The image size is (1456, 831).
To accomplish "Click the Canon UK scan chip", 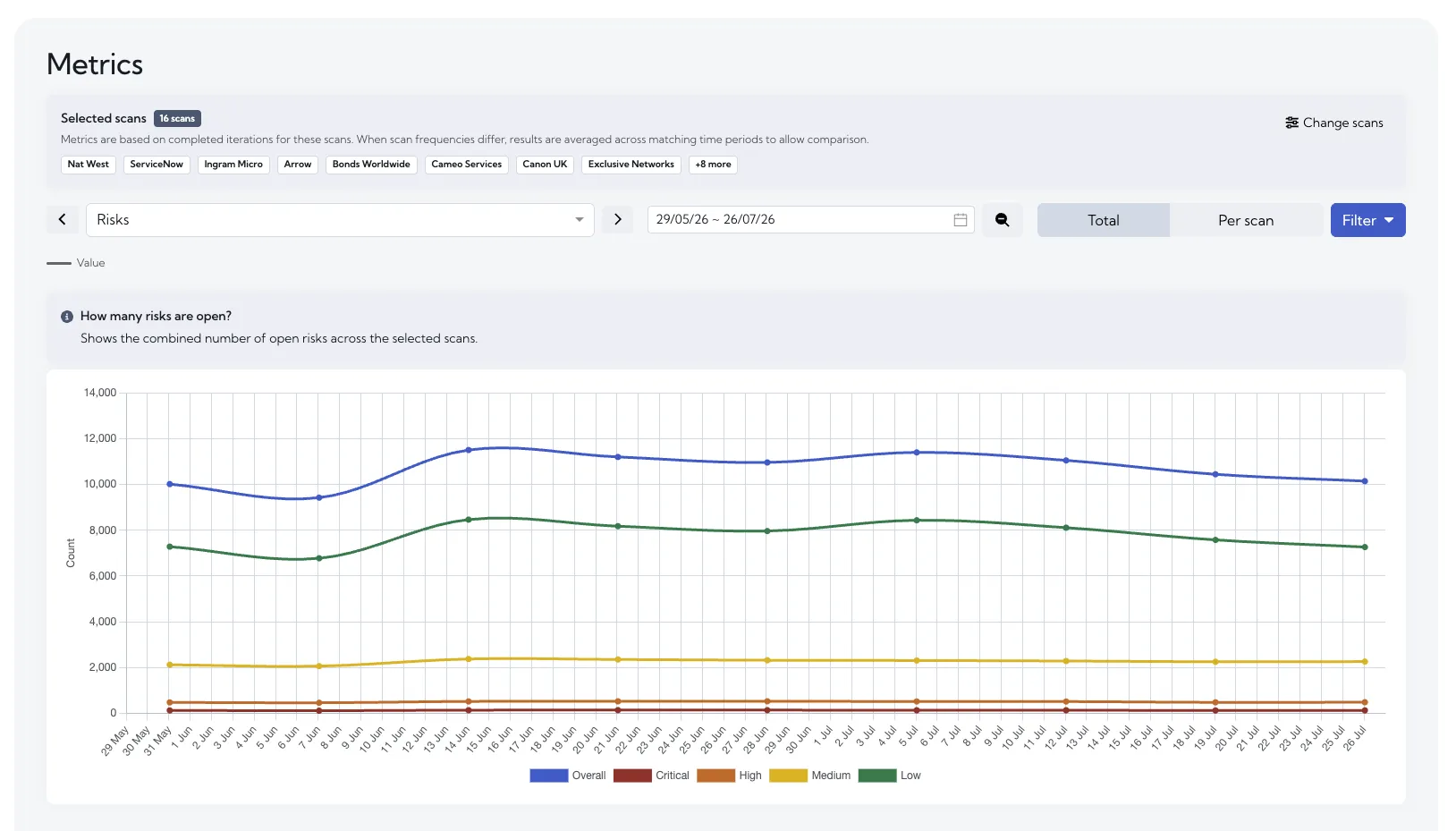I will point(545,165).
